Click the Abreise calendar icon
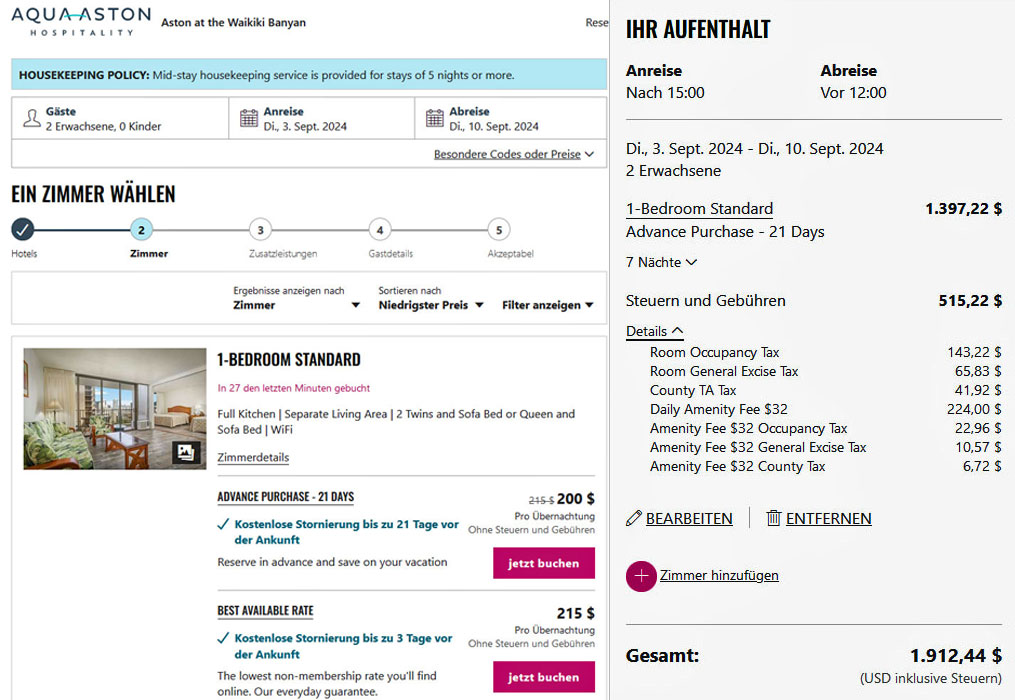The height and width of the screenshot is (700, 1015). [434, 119]
